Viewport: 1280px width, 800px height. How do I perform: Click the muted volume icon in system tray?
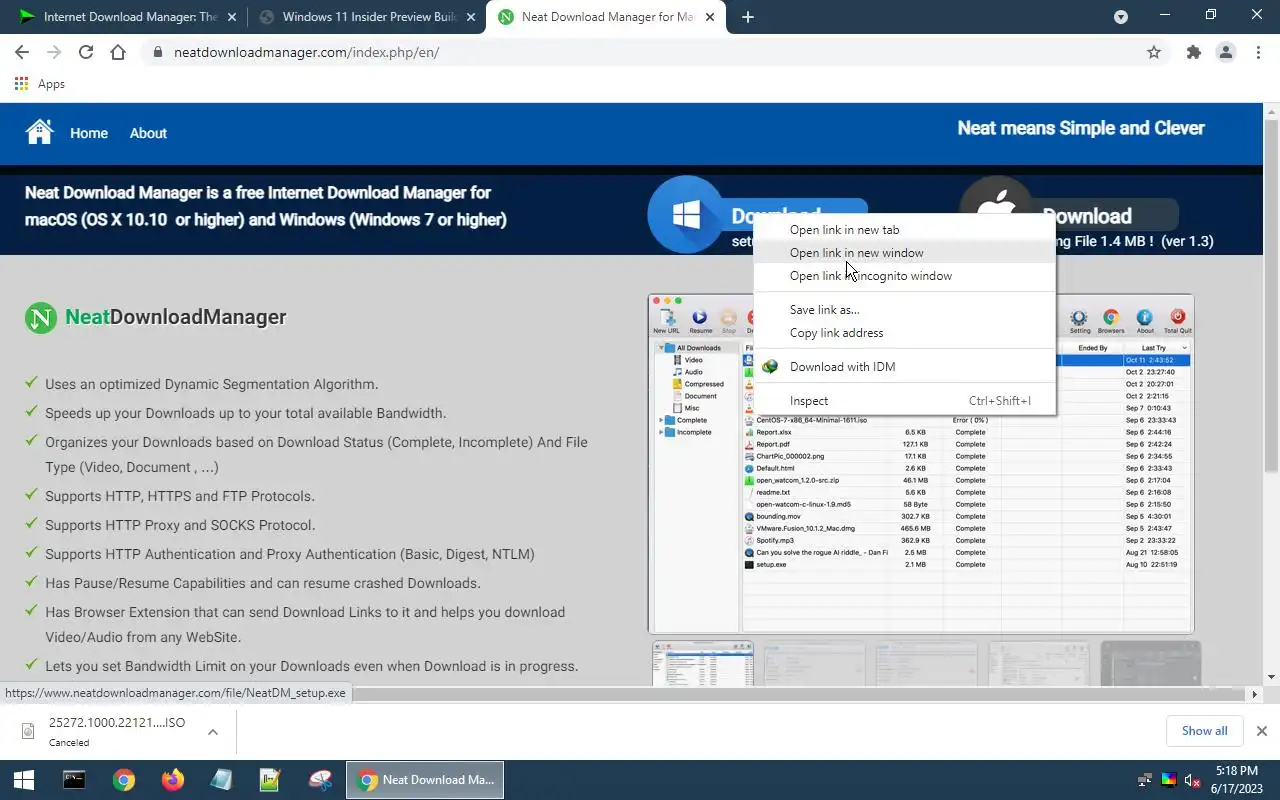(1192, 780)
